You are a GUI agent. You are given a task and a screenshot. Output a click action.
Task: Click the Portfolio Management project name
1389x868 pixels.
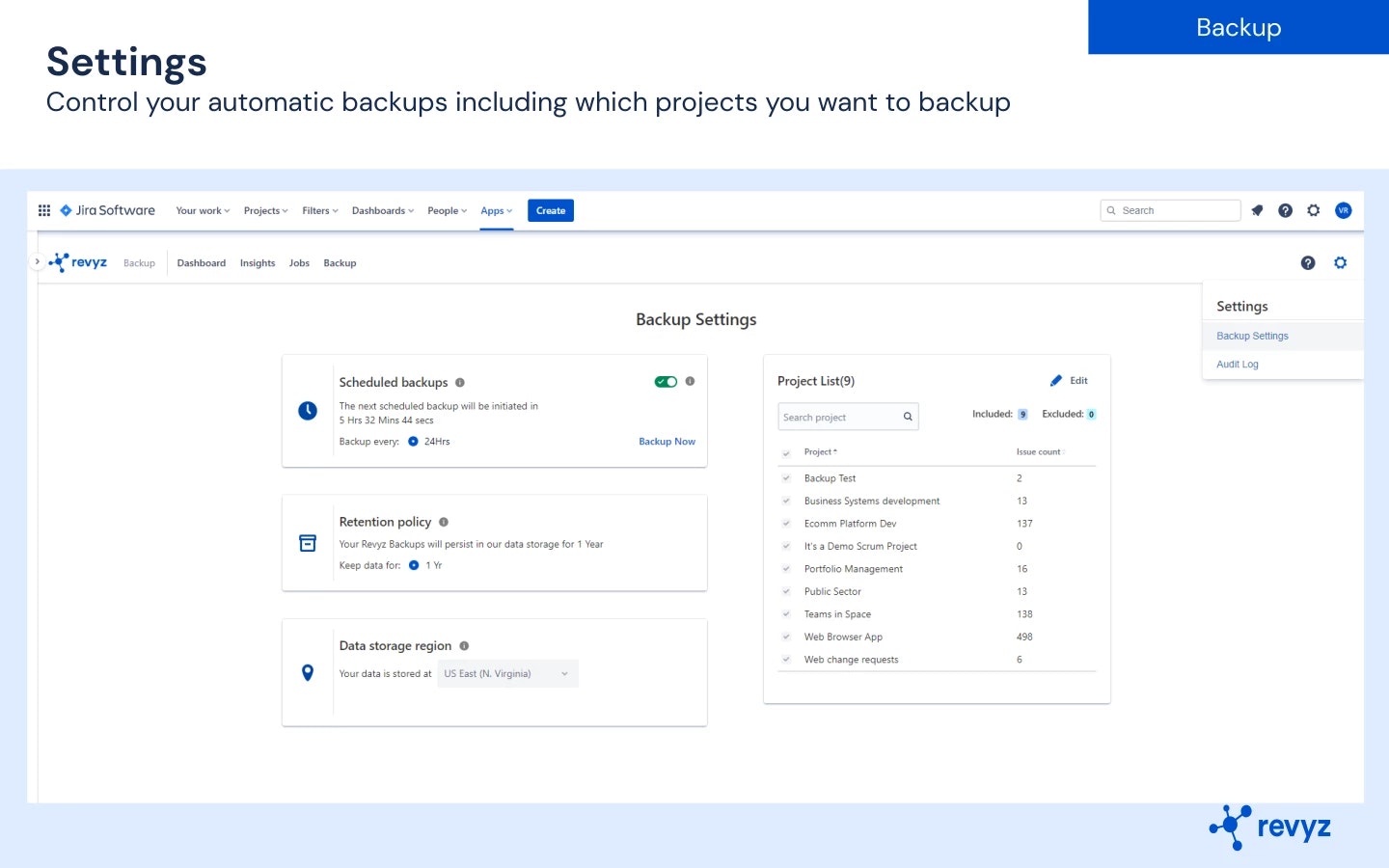pyautogui.click(x=854, y=569)
